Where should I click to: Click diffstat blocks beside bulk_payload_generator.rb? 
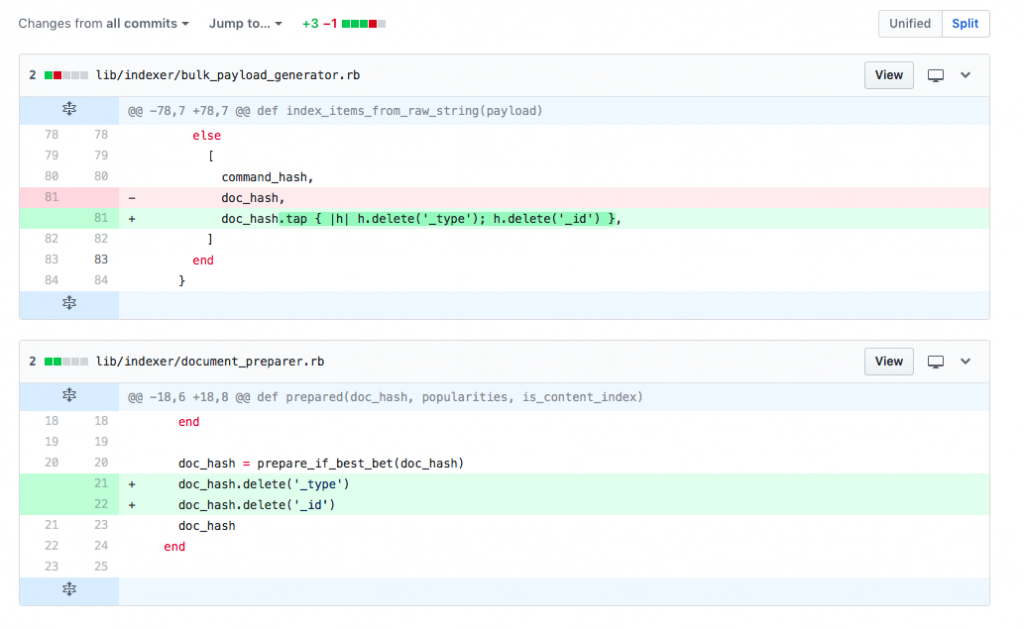(66, 75)
